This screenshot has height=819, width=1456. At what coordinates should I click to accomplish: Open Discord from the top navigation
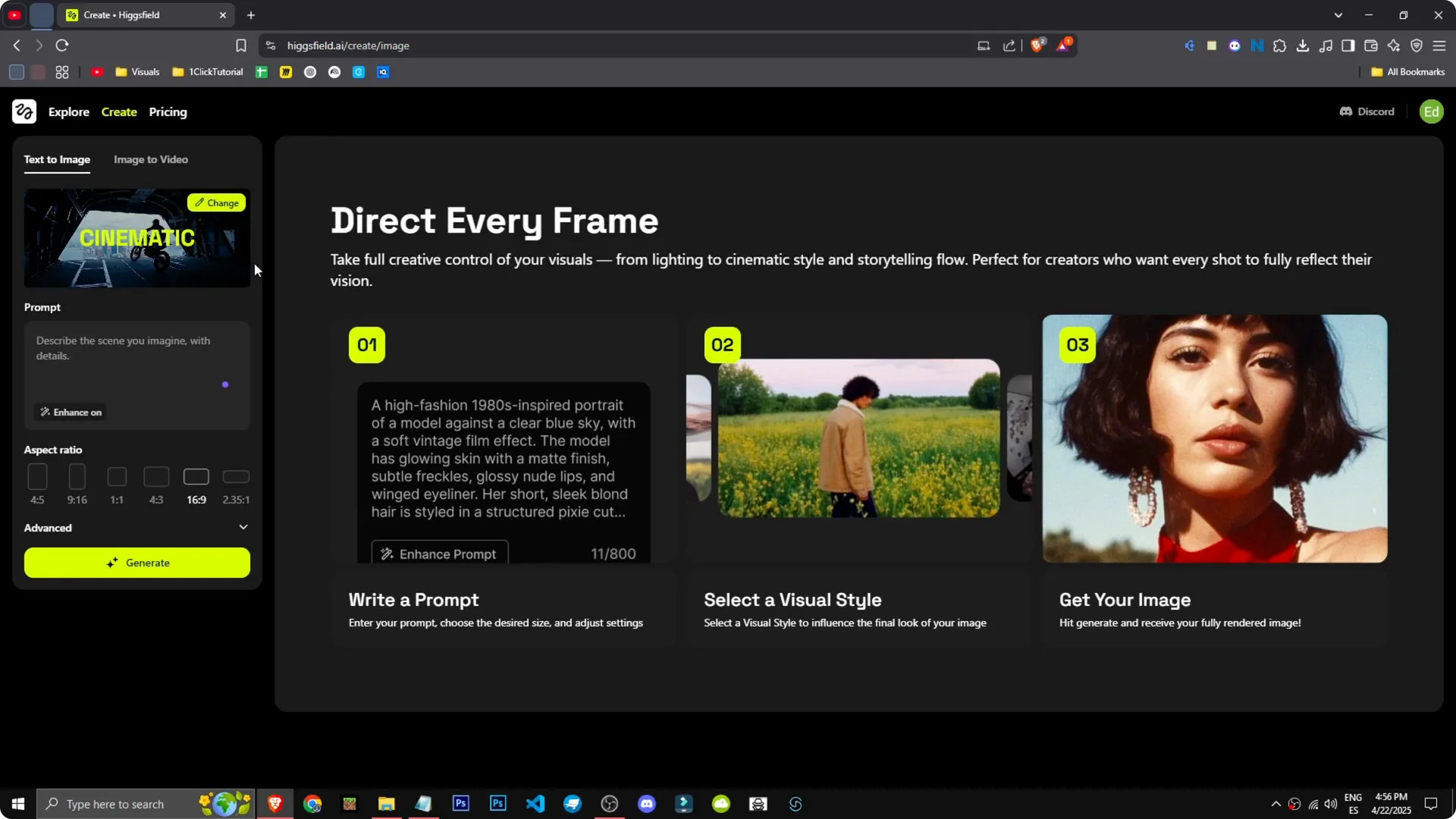click(1366, 111)
